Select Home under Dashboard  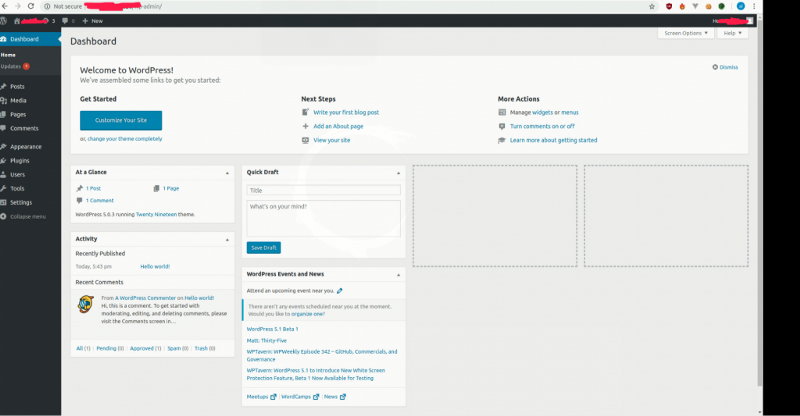pos(8,55)
